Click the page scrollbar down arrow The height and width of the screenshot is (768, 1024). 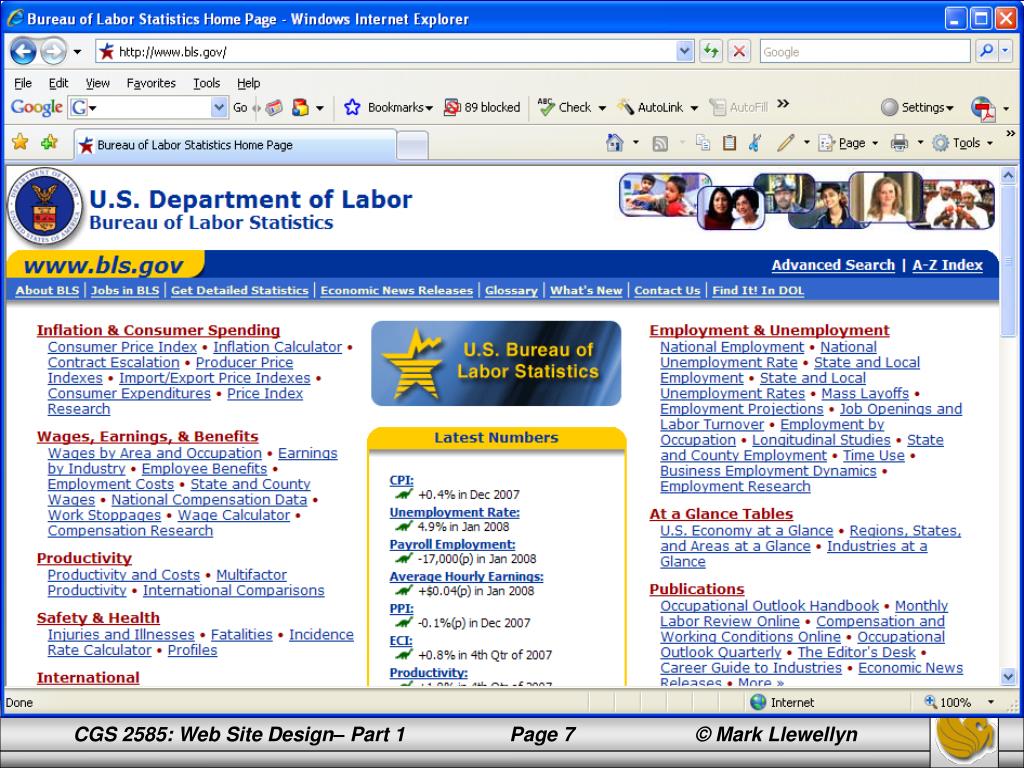[x=1008, y=677]
